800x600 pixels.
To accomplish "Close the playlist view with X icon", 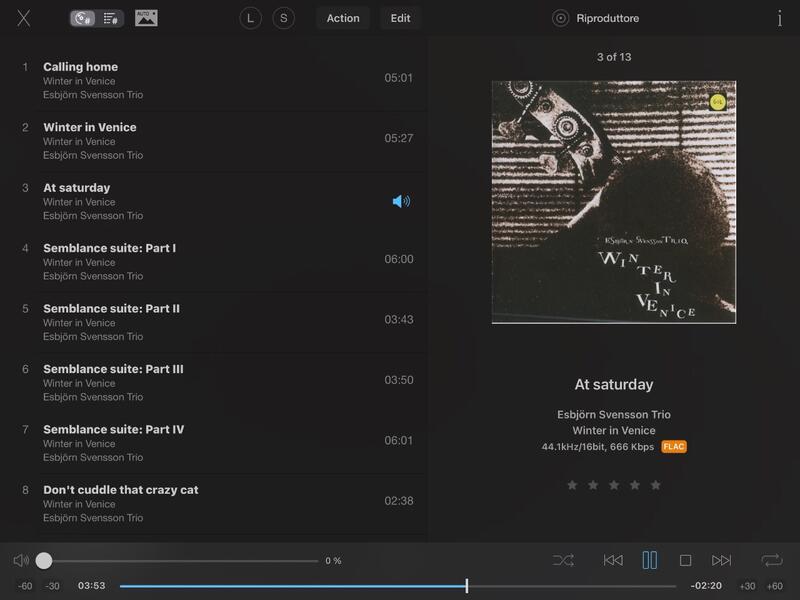I will point(24,18).
